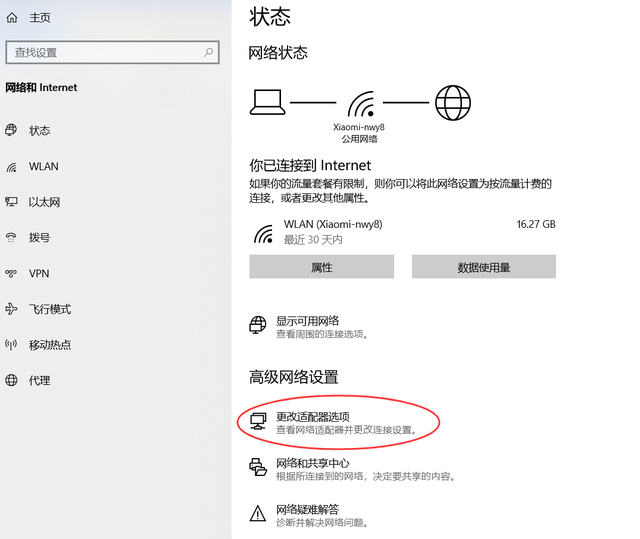Click the 网络状态 section heading
The height and width of the screenshot is (539, 640).
point(278,53)
